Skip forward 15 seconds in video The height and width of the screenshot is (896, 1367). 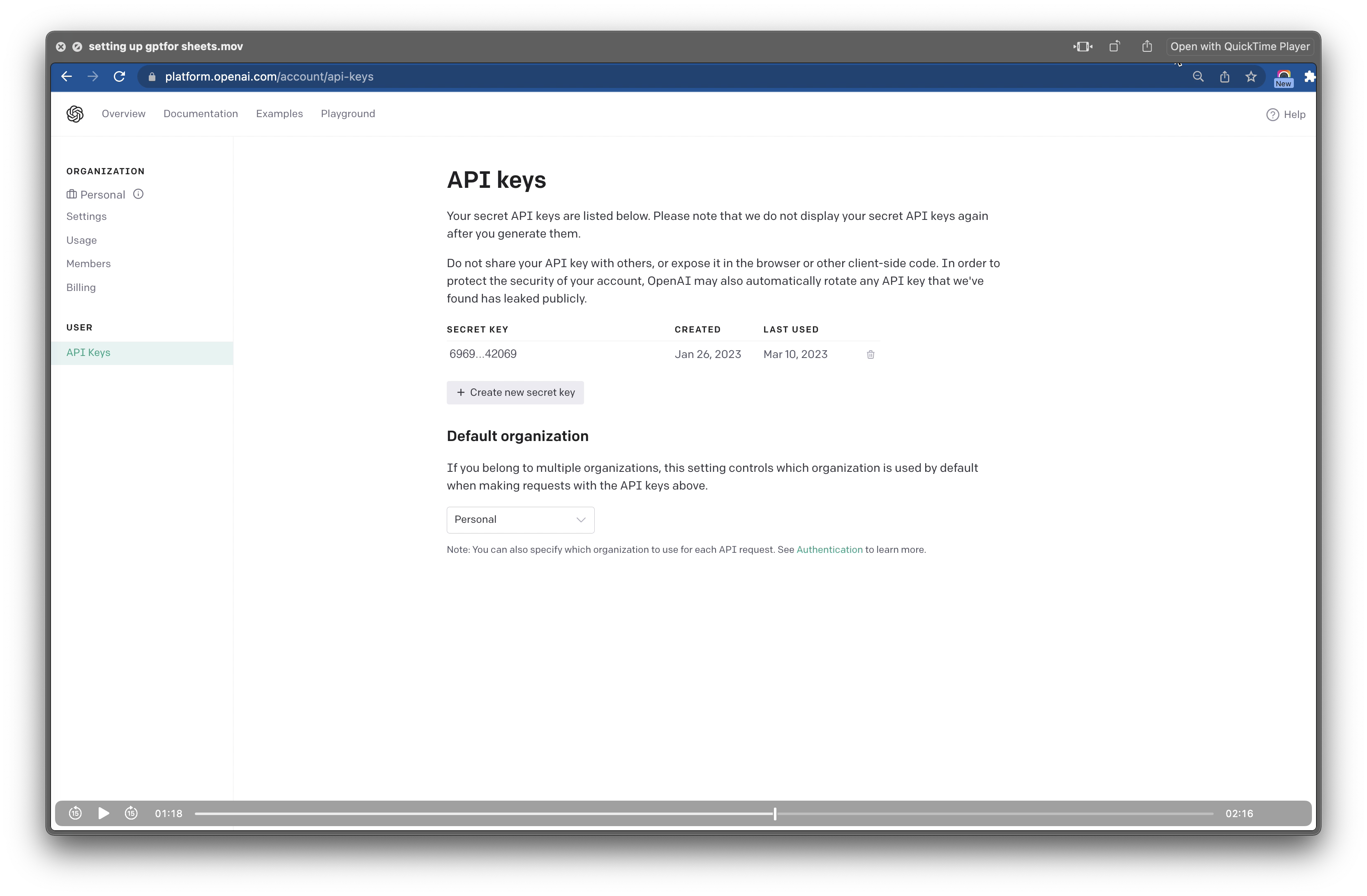[131, 813]
